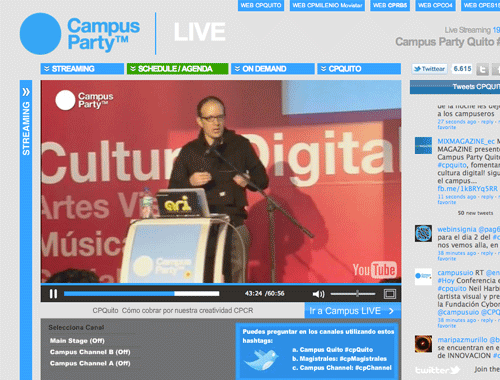Image resolution: width=500 pixels, height=380 pixels.
Task: Expand the SCHEDULE / AGENDA dropdown
Action: point(177,69)
